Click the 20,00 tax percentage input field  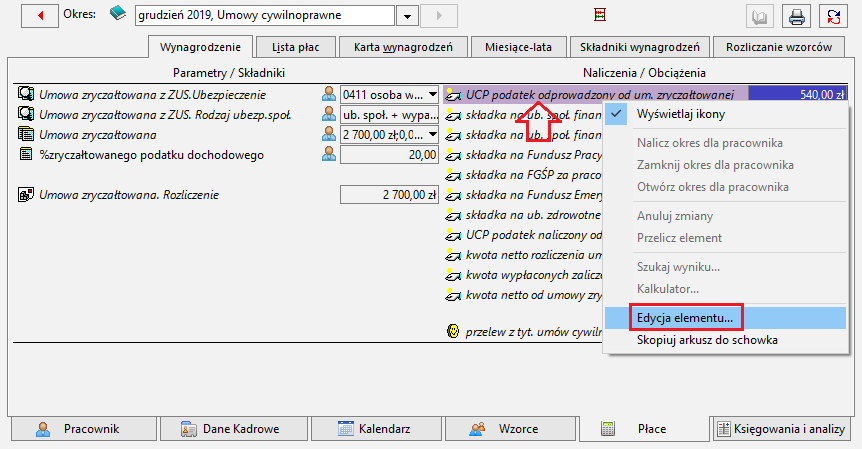tap(389, 155)
